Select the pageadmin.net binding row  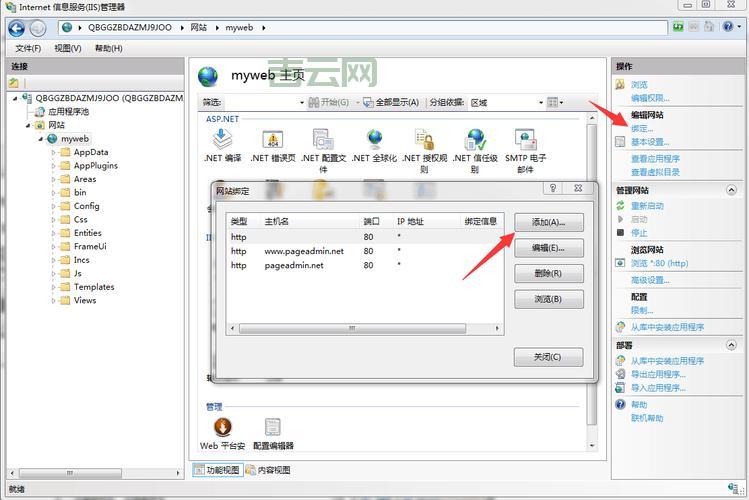(x=365, y=266)
